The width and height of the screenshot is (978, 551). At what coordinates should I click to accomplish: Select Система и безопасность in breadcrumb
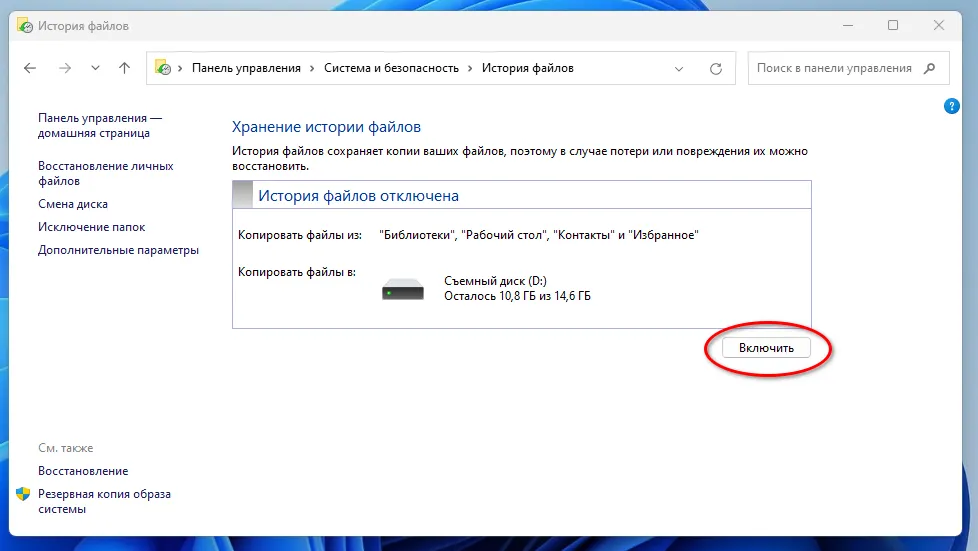391,68
